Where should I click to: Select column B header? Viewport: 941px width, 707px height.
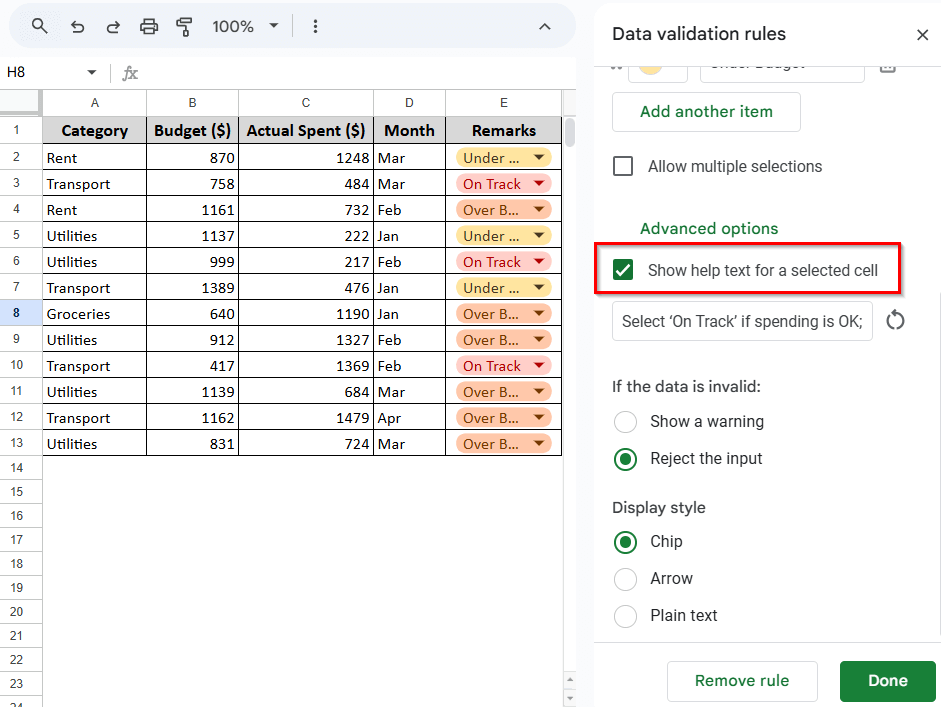pyautogui.click(x=192, y=103)
